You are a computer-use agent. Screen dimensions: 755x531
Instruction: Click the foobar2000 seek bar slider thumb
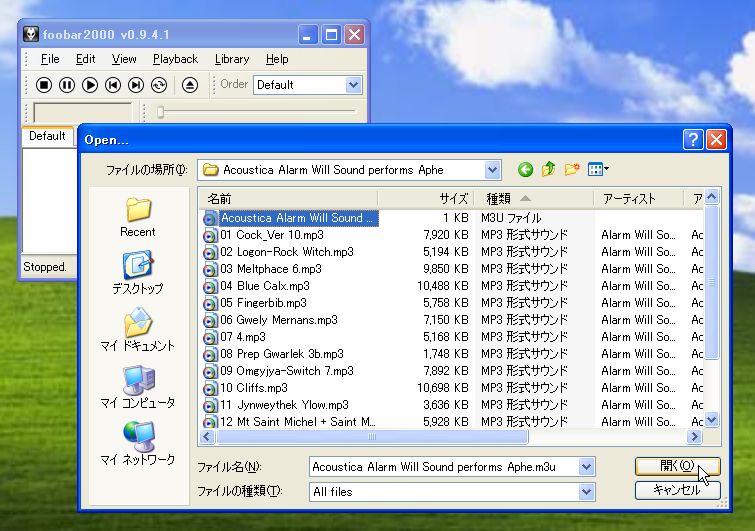tap(160, 112)
